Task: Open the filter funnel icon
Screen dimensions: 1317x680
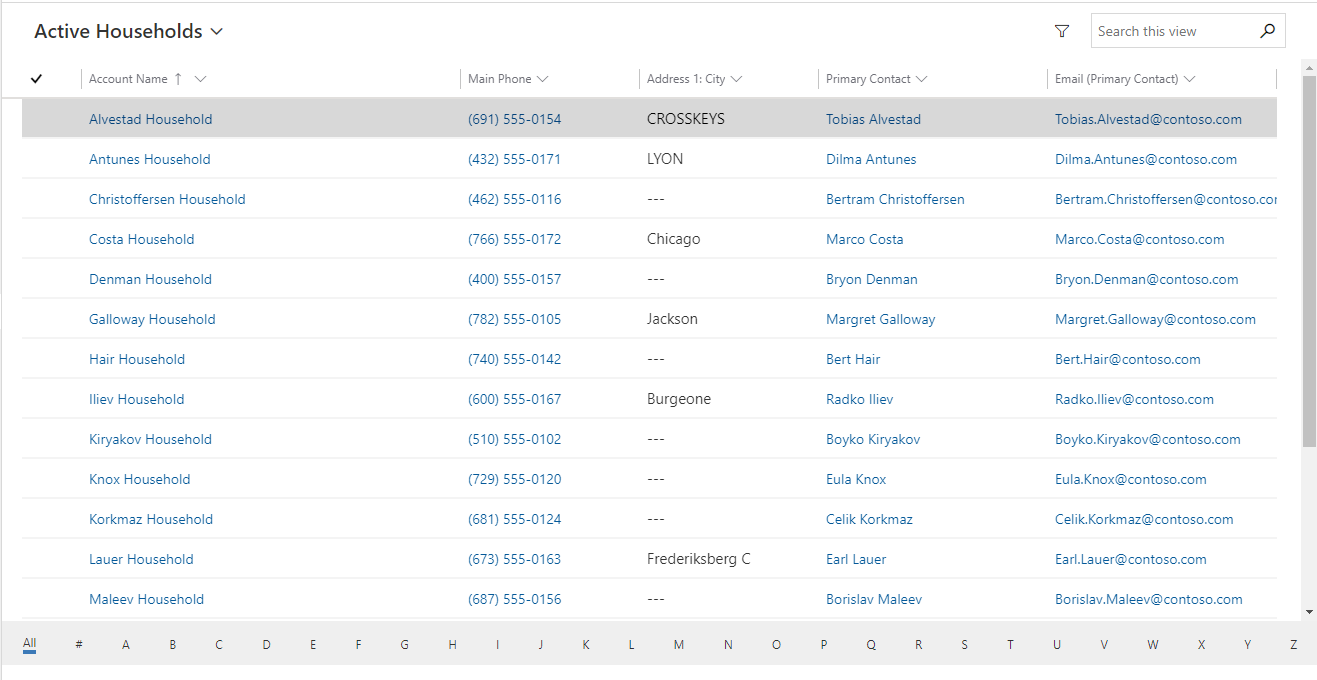Action: point(1062,31)
